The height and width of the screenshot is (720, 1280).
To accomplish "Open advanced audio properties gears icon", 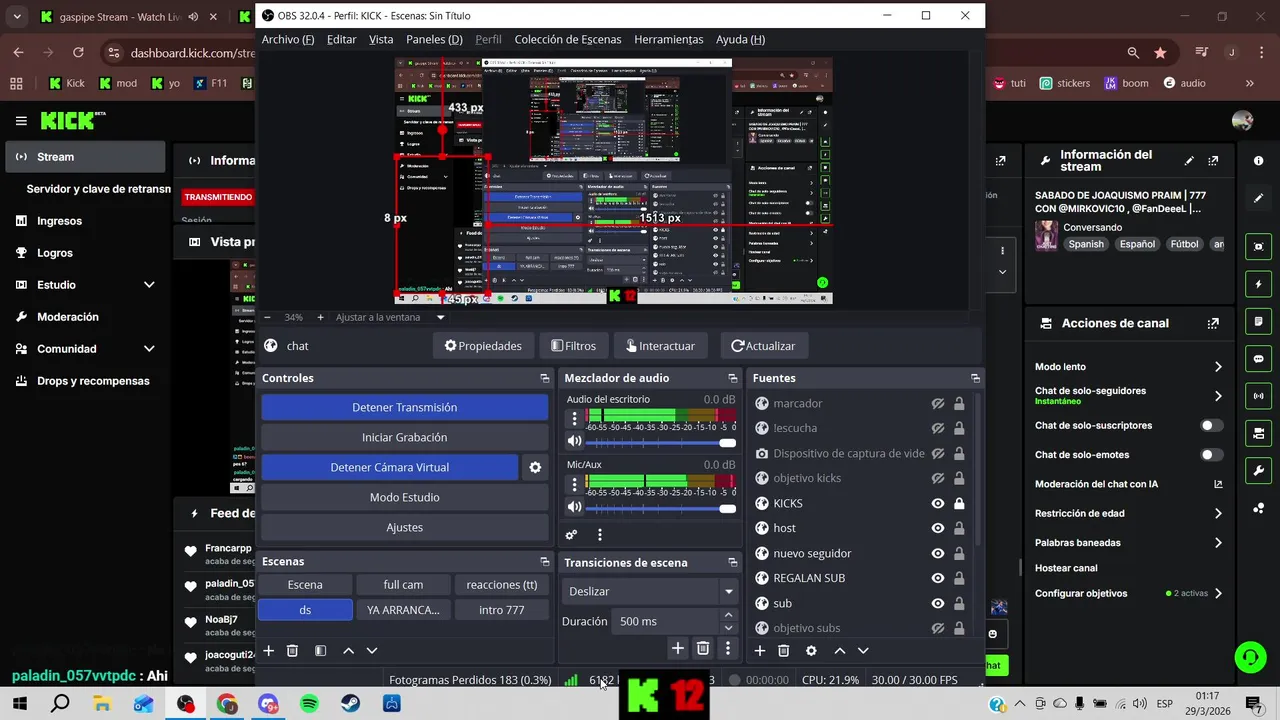I will 572,535.
